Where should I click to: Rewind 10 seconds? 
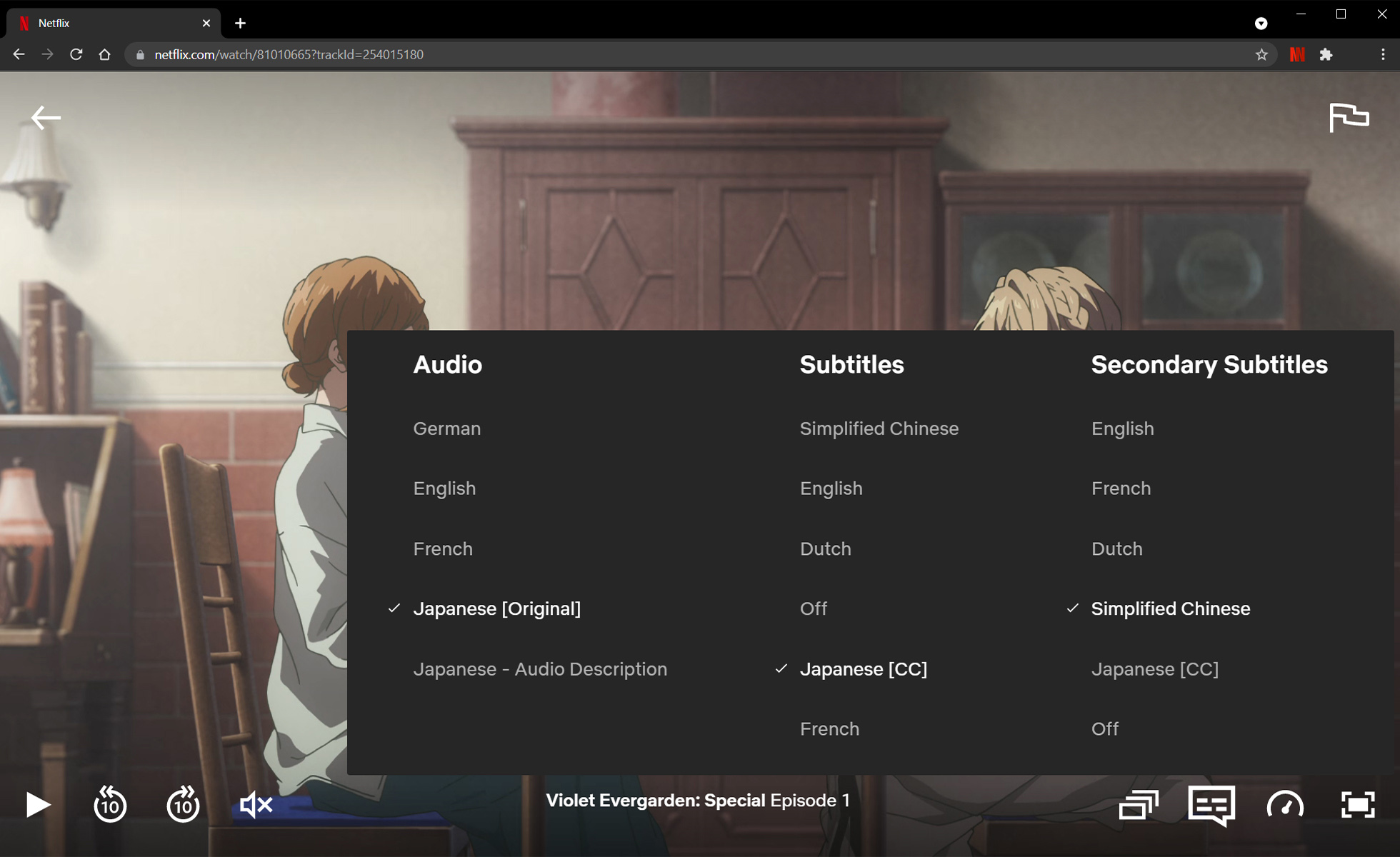tap(110, 805)
